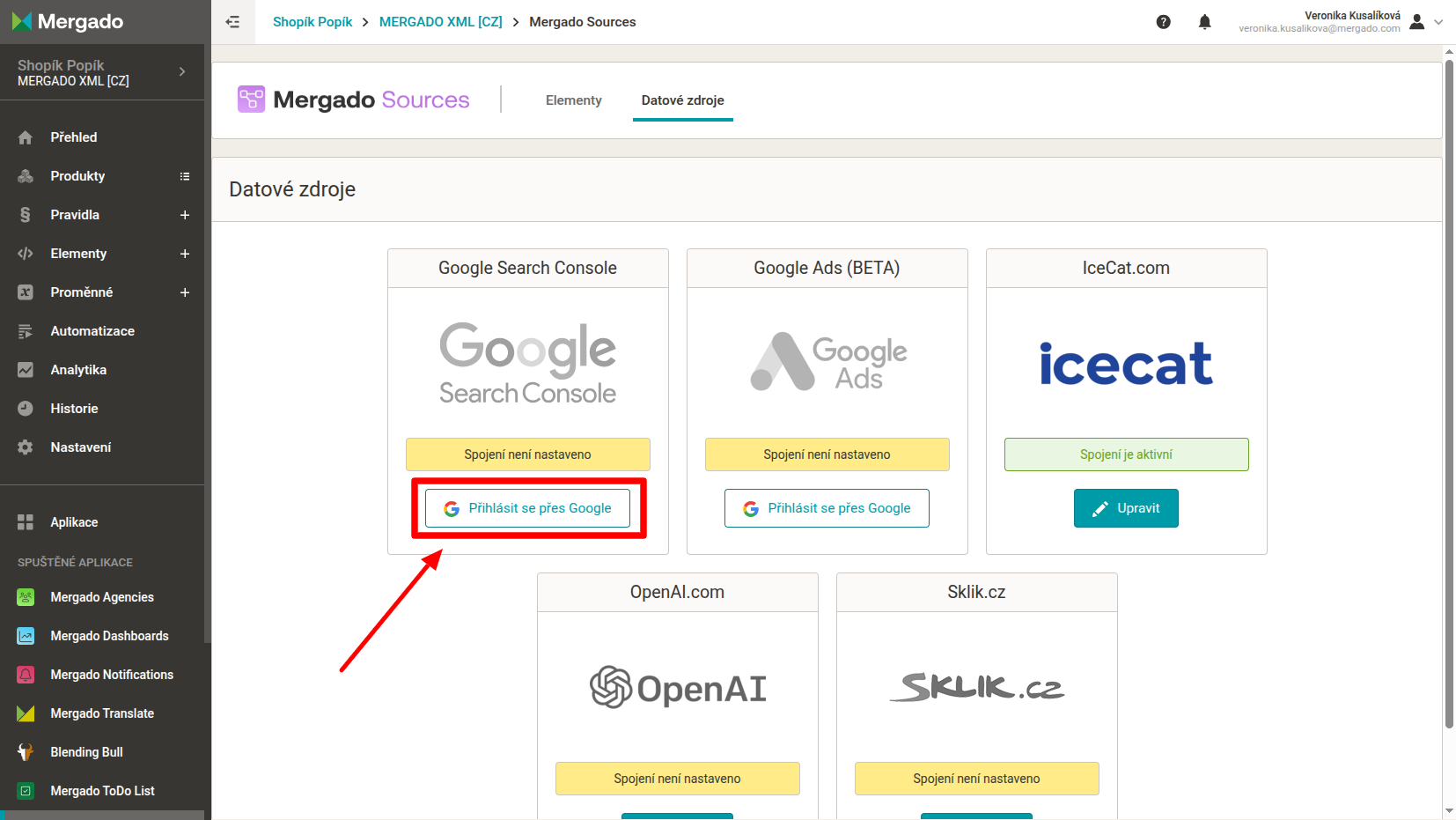
Task: Click Spojení není nastaveno status under OpenAI
Action: (x=677, y=779)
